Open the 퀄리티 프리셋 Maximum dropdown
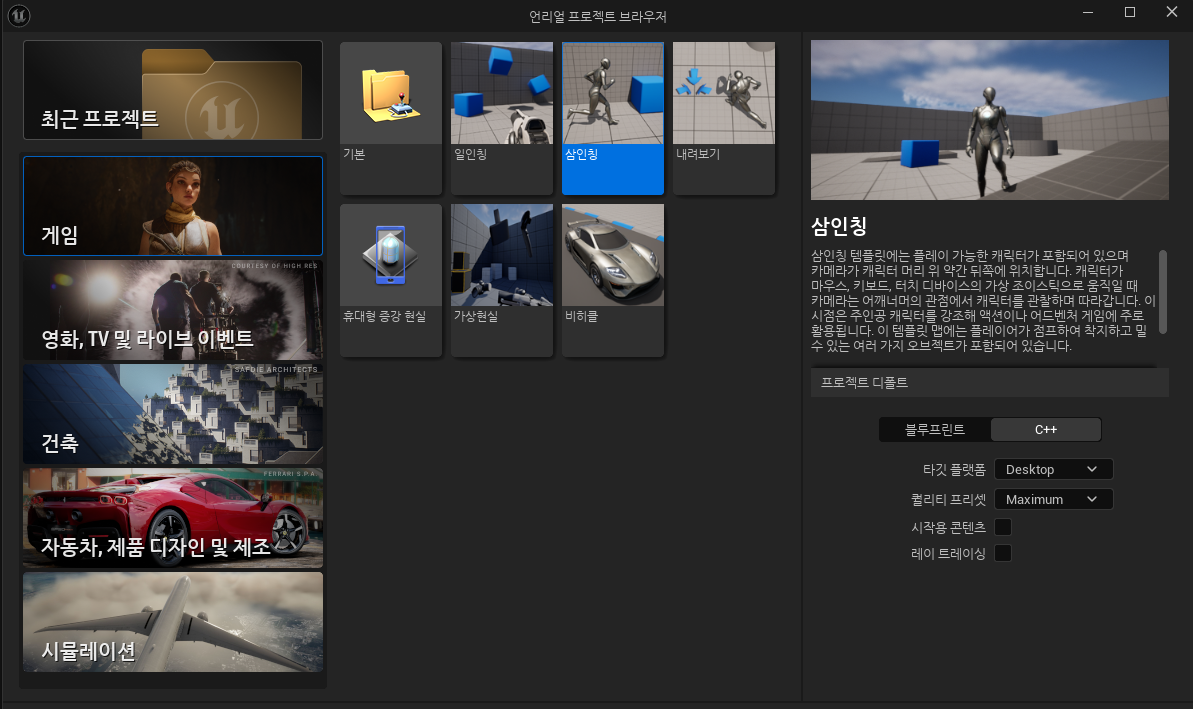 click(1054, 499)
